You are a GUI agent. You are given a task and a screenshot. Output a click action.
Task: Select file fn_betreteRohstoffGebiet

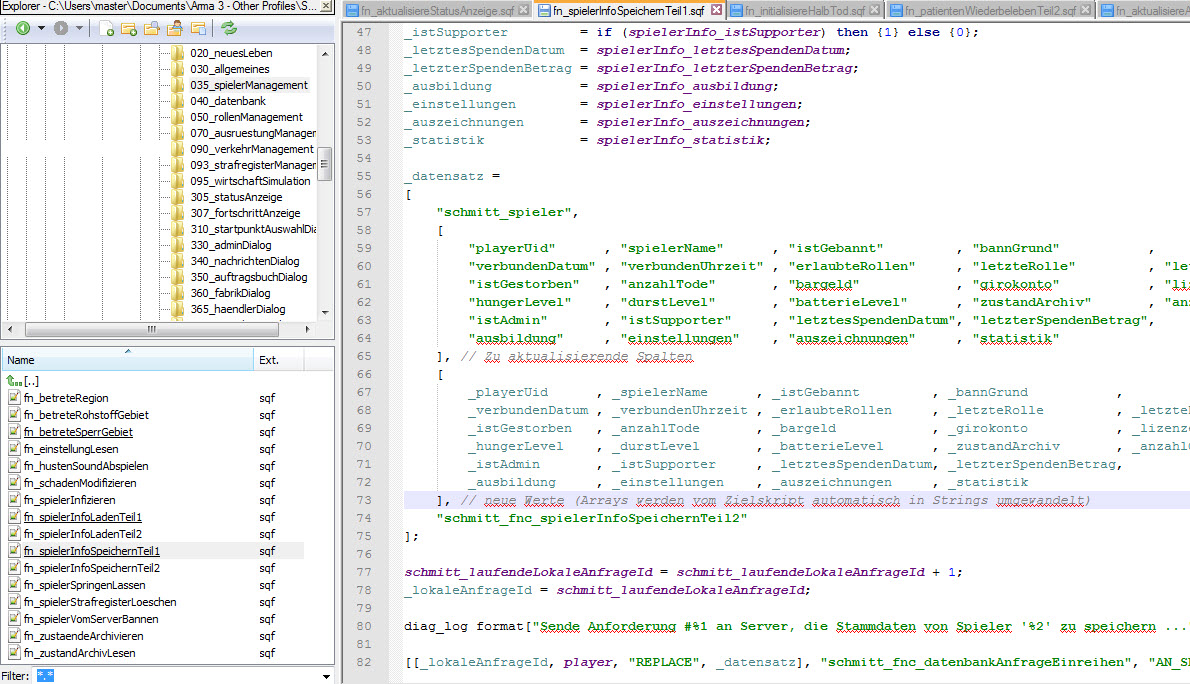coord(86,415)
